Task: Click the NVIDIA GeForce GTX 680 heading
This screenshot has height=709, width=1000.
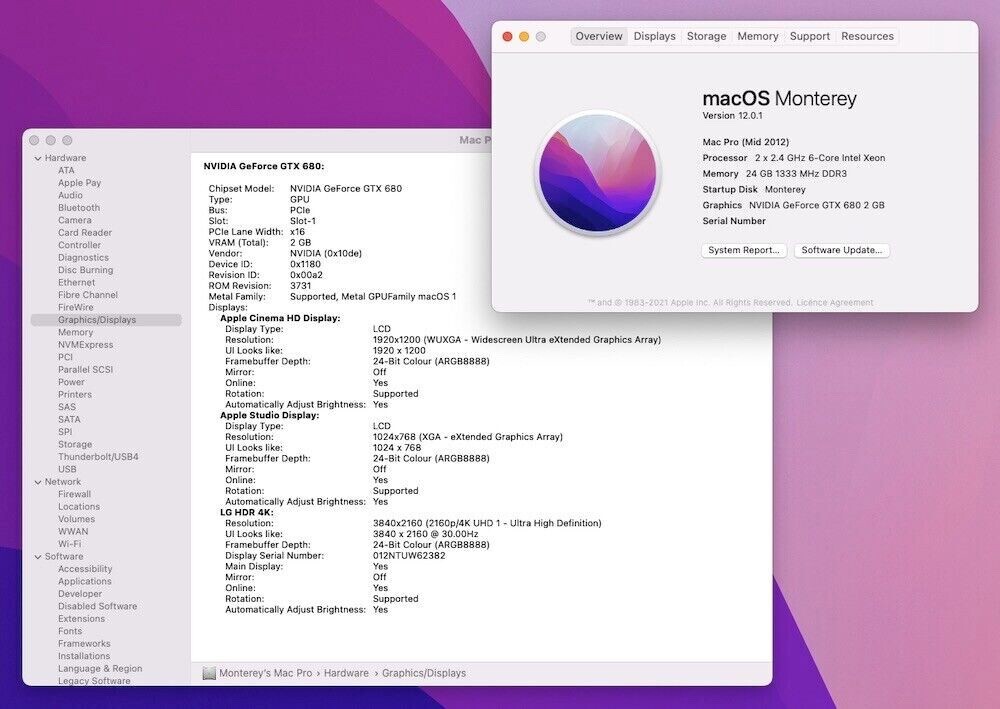Action: pos(264,166)
